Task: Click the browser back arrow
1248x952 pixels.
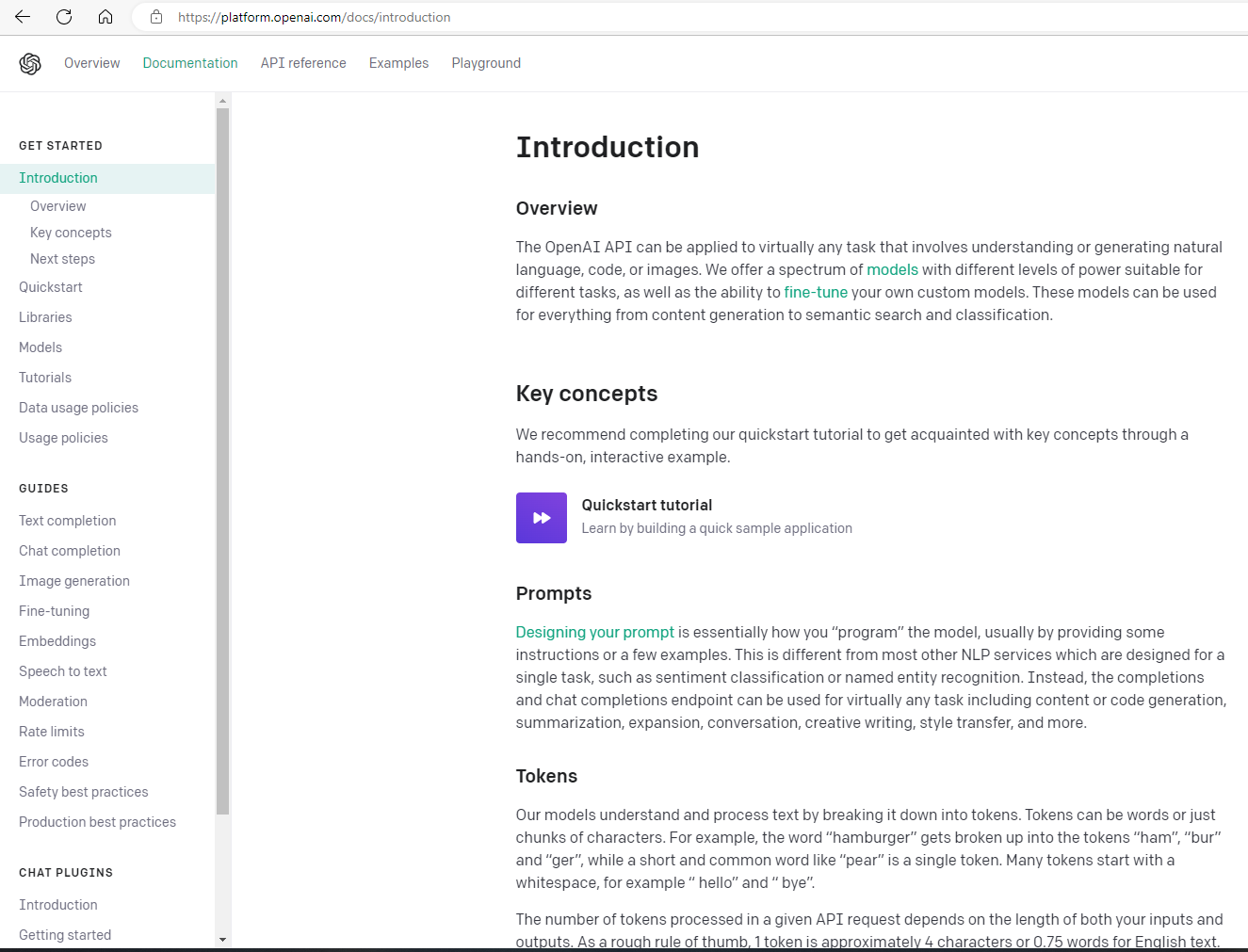Action: 23,17
